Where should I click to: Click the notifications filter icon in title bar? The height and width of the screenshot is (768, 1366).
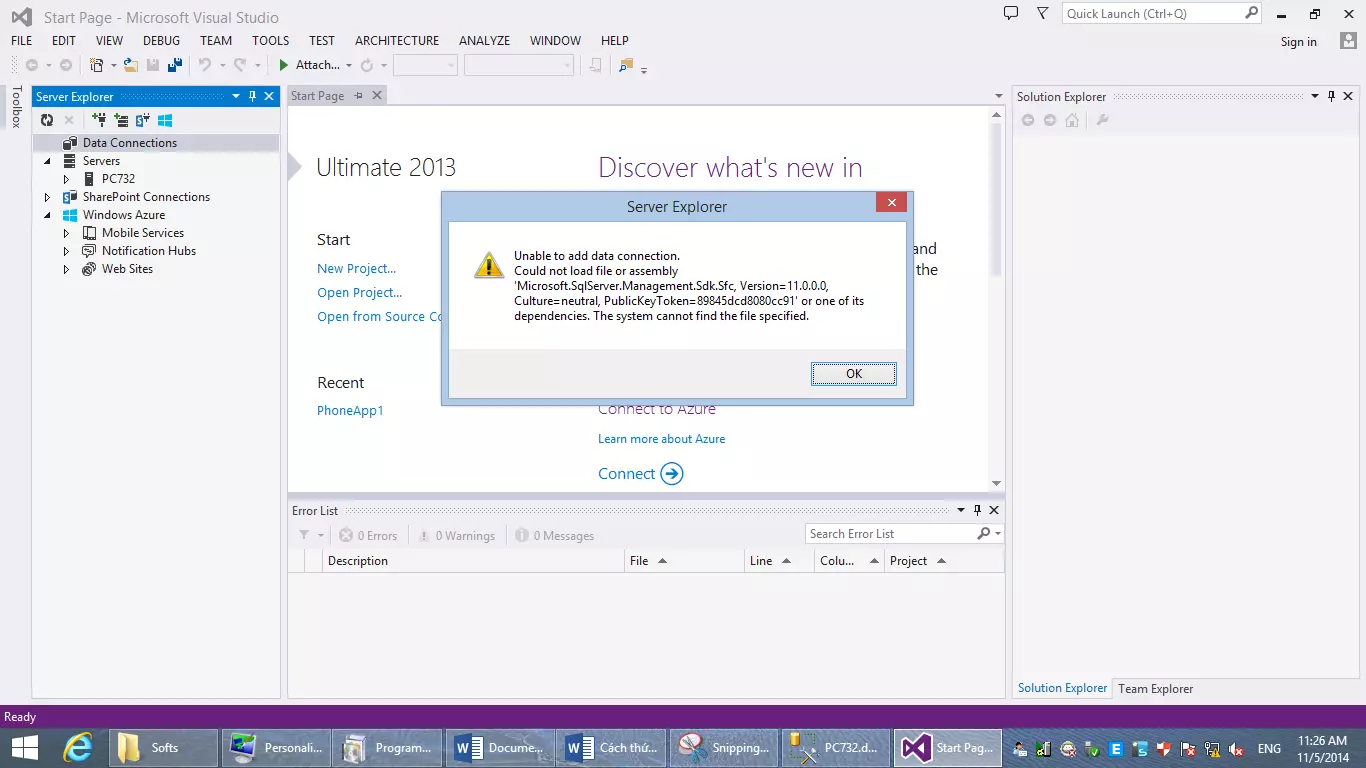(x=1043, y=13)
